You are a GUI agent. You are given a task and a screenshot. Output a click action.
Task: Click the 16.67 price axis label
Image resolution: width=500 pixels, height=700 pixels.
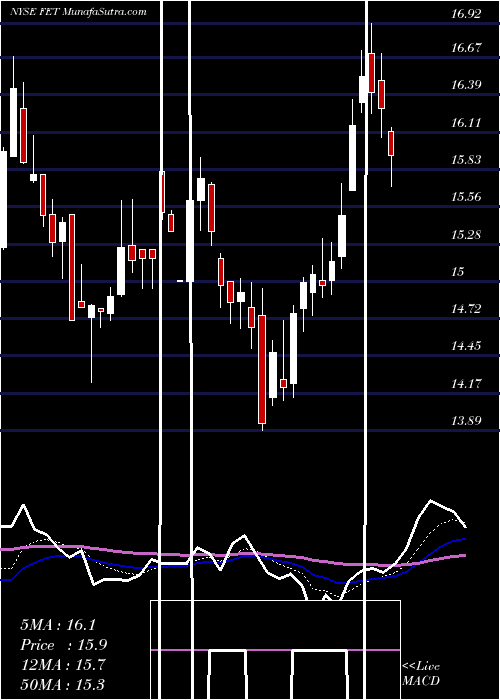466,48
